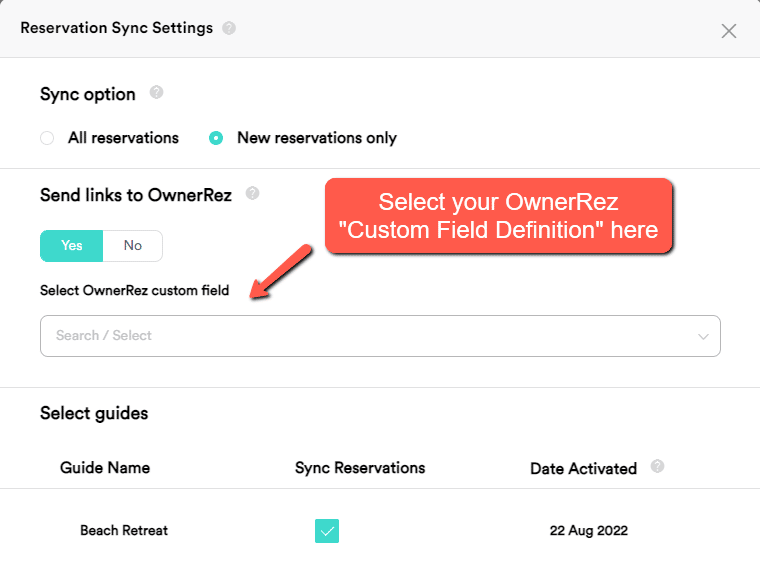
Task: Click the Guide Name column header
Action: 105,468
